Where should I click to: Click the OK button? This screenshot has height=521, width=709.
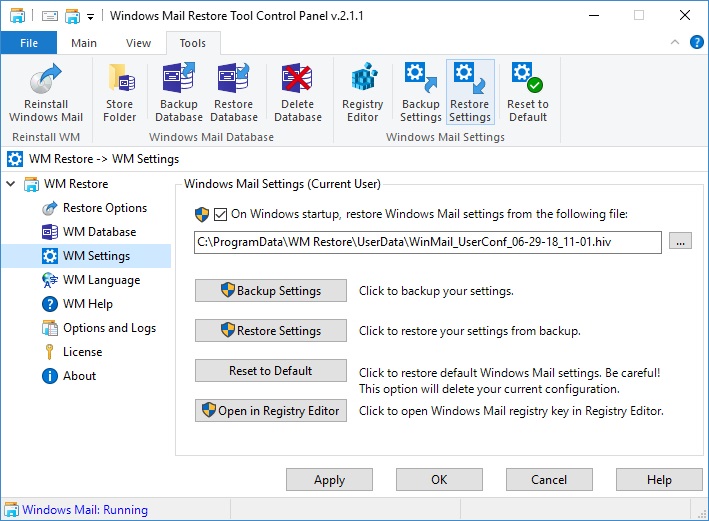click(x=439, y=480)
